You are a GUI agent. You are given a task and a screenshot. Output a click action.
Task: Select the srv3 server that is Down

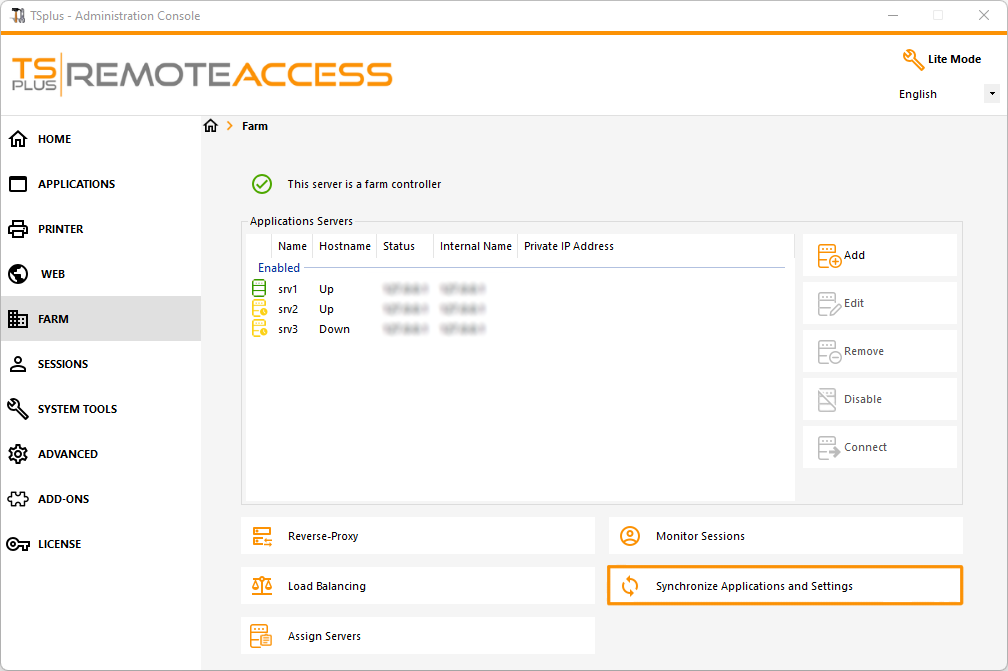pos(288,329)
